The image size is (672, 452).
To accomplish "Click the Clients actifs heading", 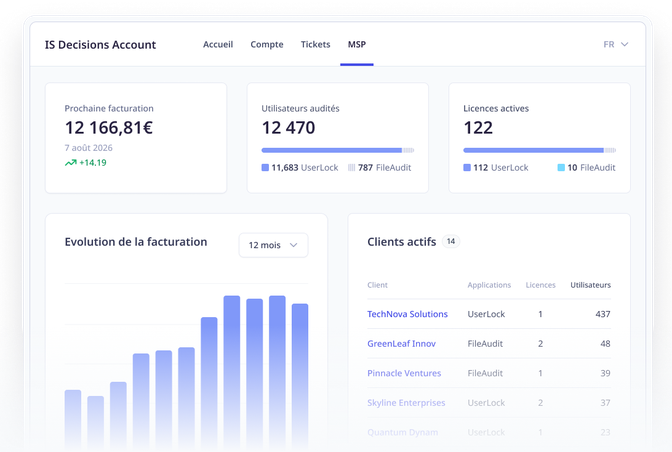I will [402, 242].
